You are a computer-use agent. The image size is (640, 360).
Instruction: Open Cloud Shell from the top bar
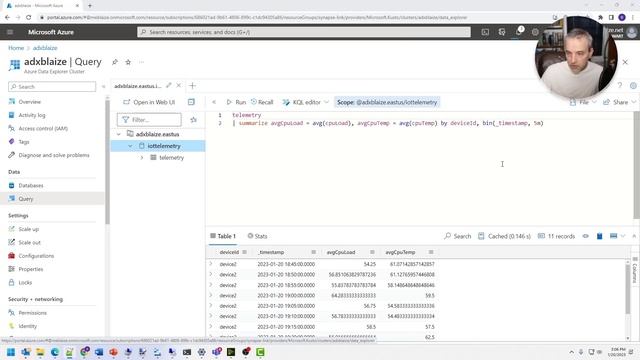[485, 32]
